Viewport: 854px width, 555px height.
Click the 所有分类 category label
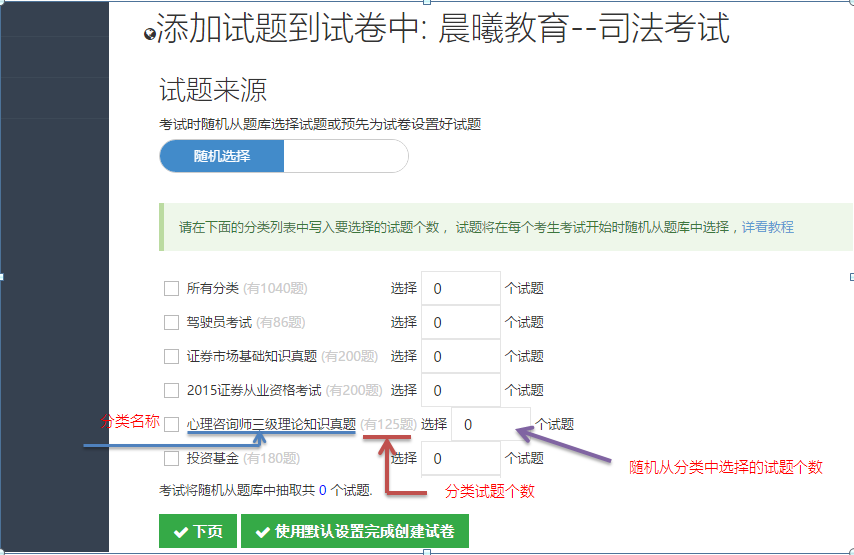coord(212,288)
